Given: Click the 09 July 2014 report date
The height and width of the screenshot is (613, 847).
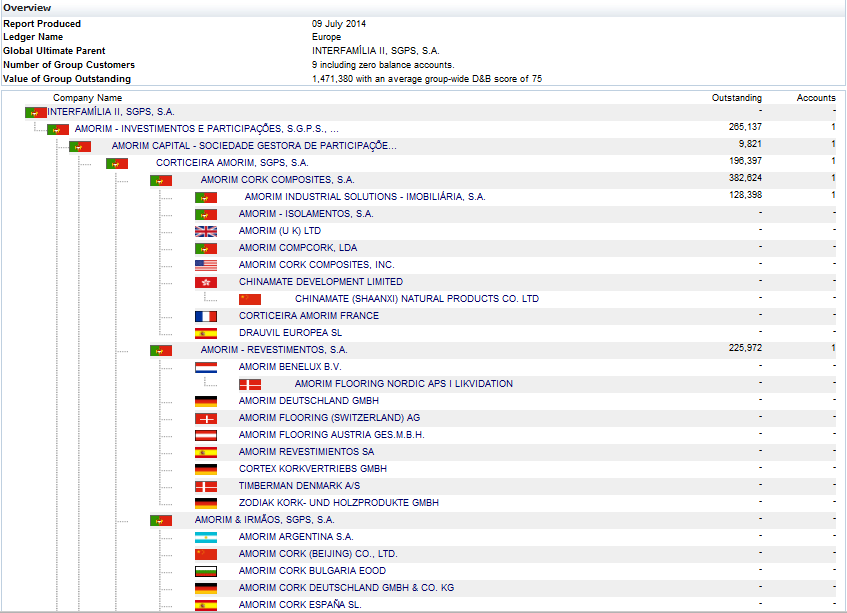Looking at the screenshot, I should tap(339, 24).
